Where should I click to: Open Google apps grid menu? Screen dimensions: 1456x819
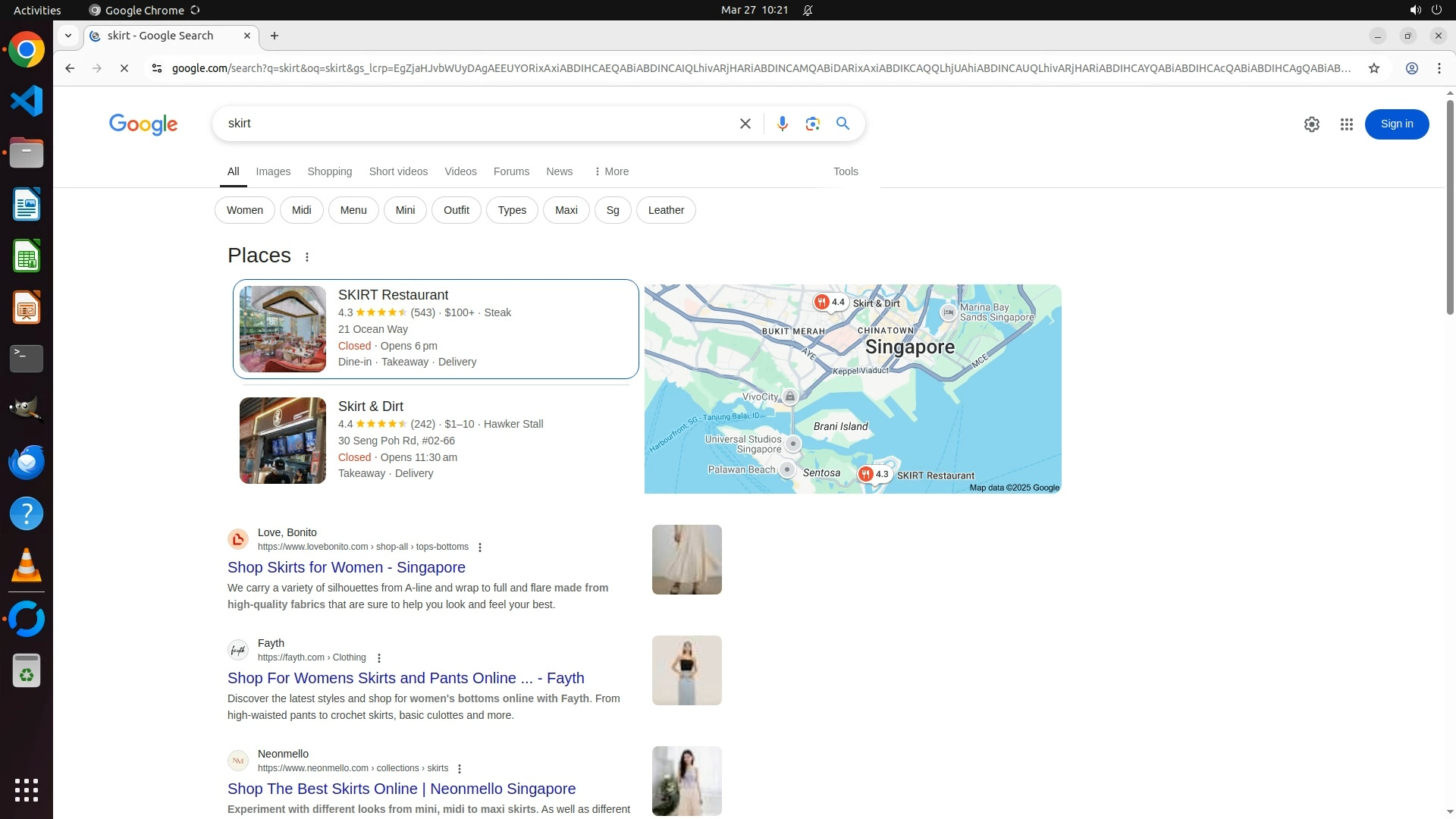(1346, 124)
